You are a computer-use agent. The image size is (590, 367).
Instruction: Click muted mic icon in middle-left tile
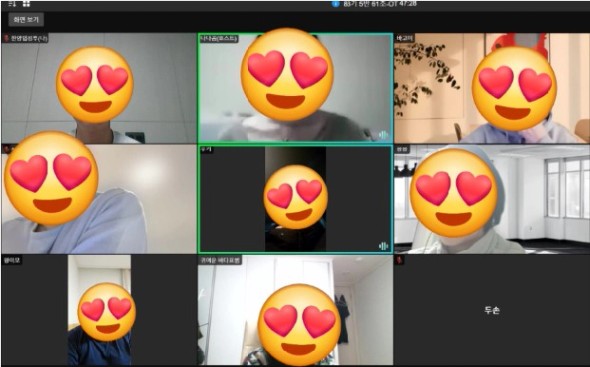tap(6, 149)
